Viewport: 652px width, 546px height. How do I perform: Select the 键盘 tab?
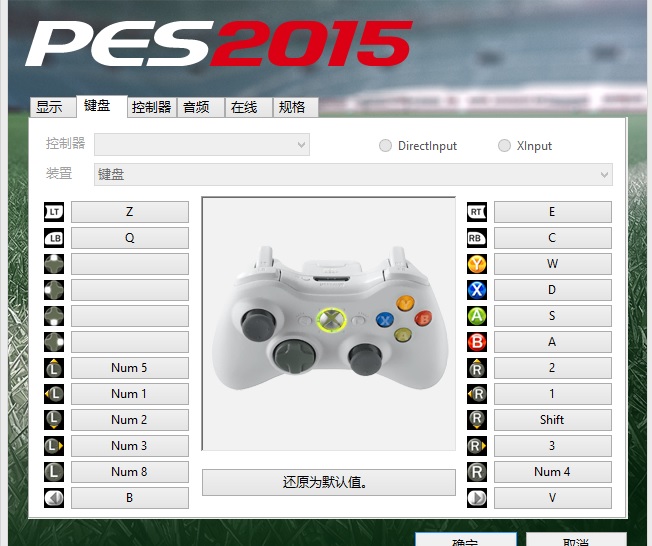101,106
